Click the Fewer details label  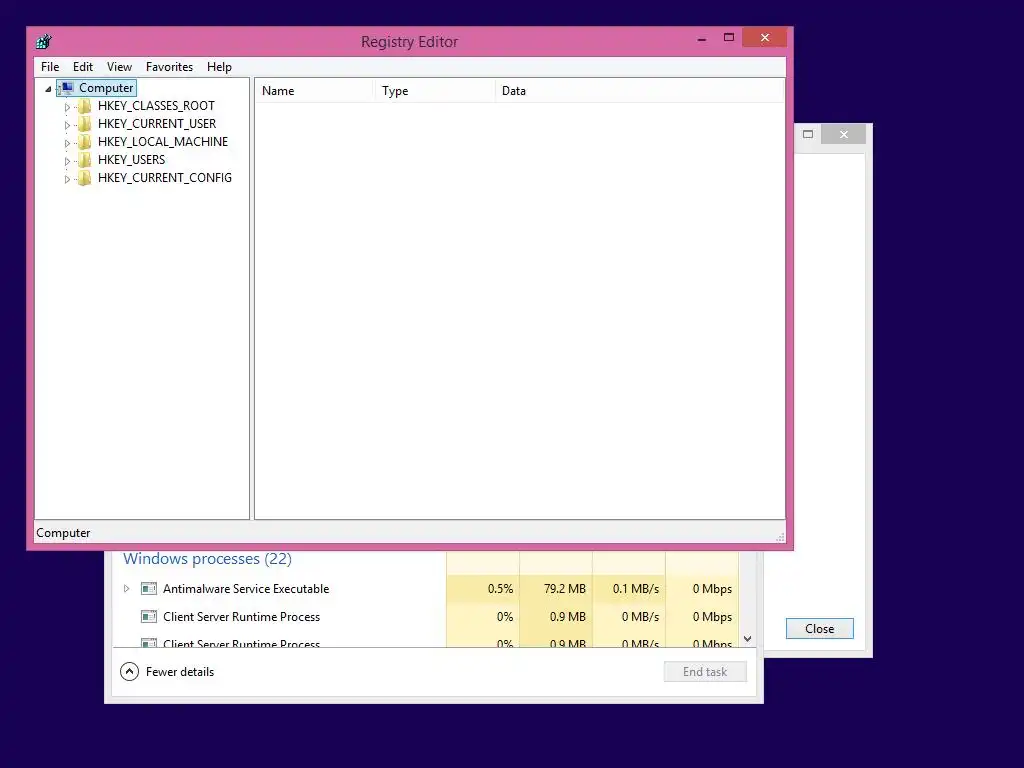coord(180,671)
